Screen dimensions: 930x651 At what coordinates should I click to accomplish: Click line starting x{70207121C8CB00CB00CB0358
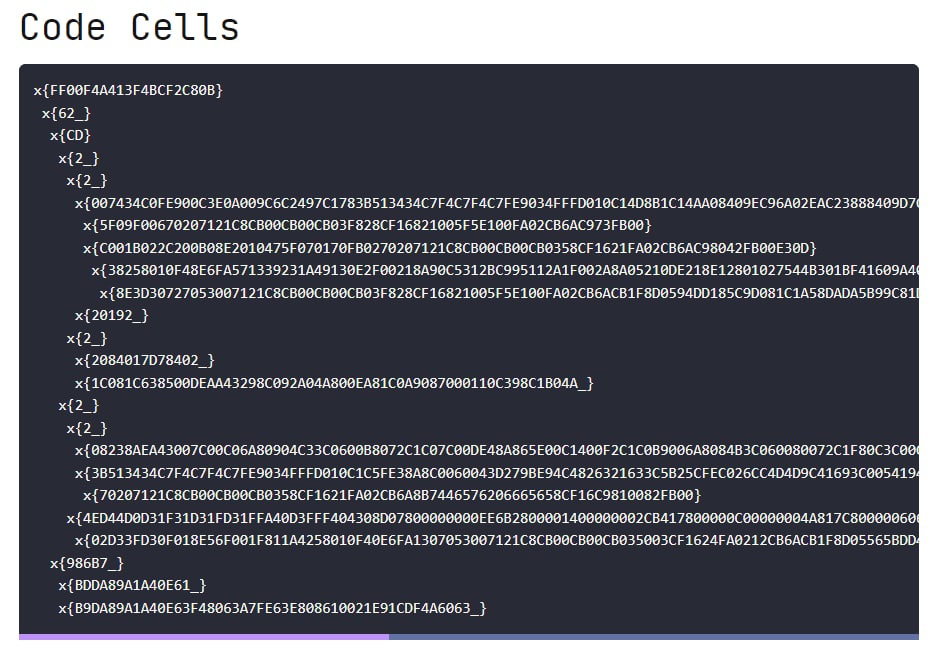392,496
